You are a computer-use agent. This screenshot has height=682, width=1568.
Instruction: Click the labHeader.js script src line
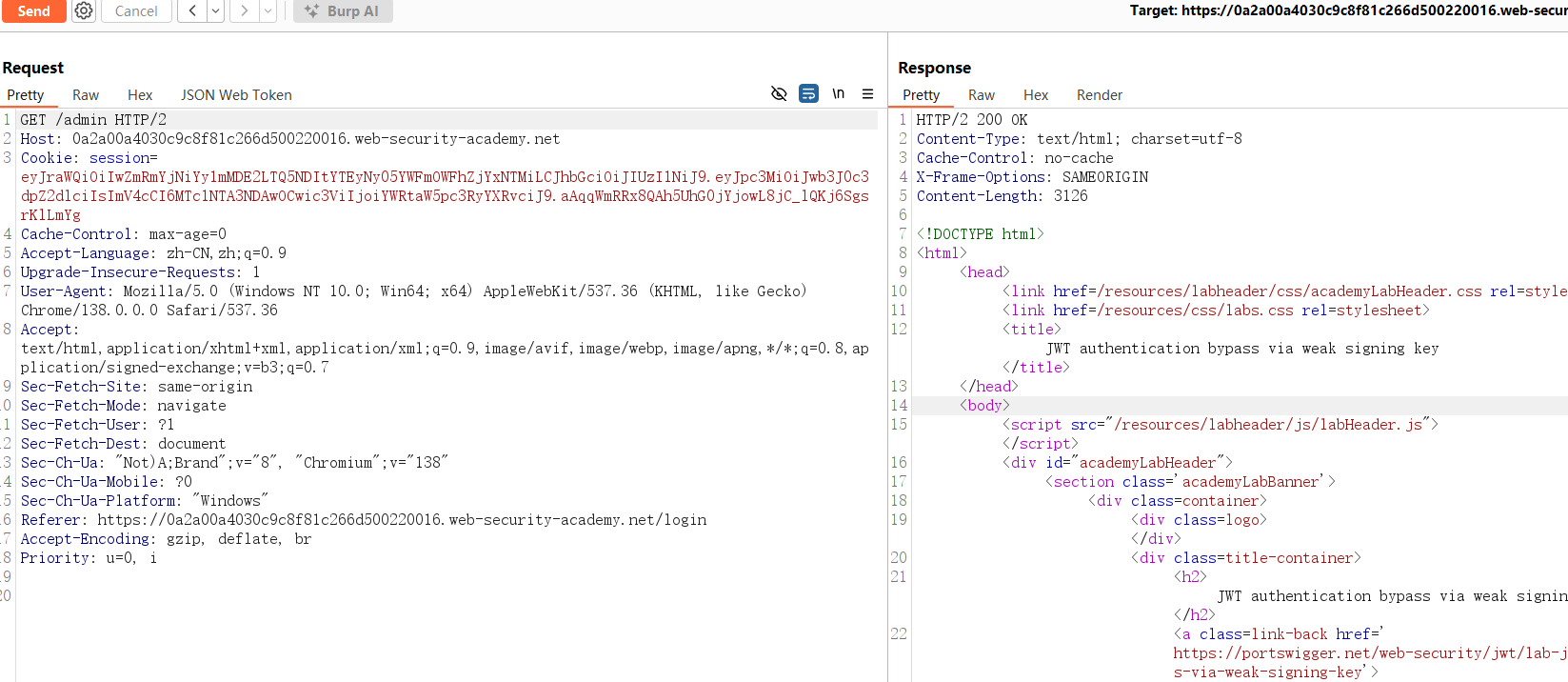tap(1220, 425)
